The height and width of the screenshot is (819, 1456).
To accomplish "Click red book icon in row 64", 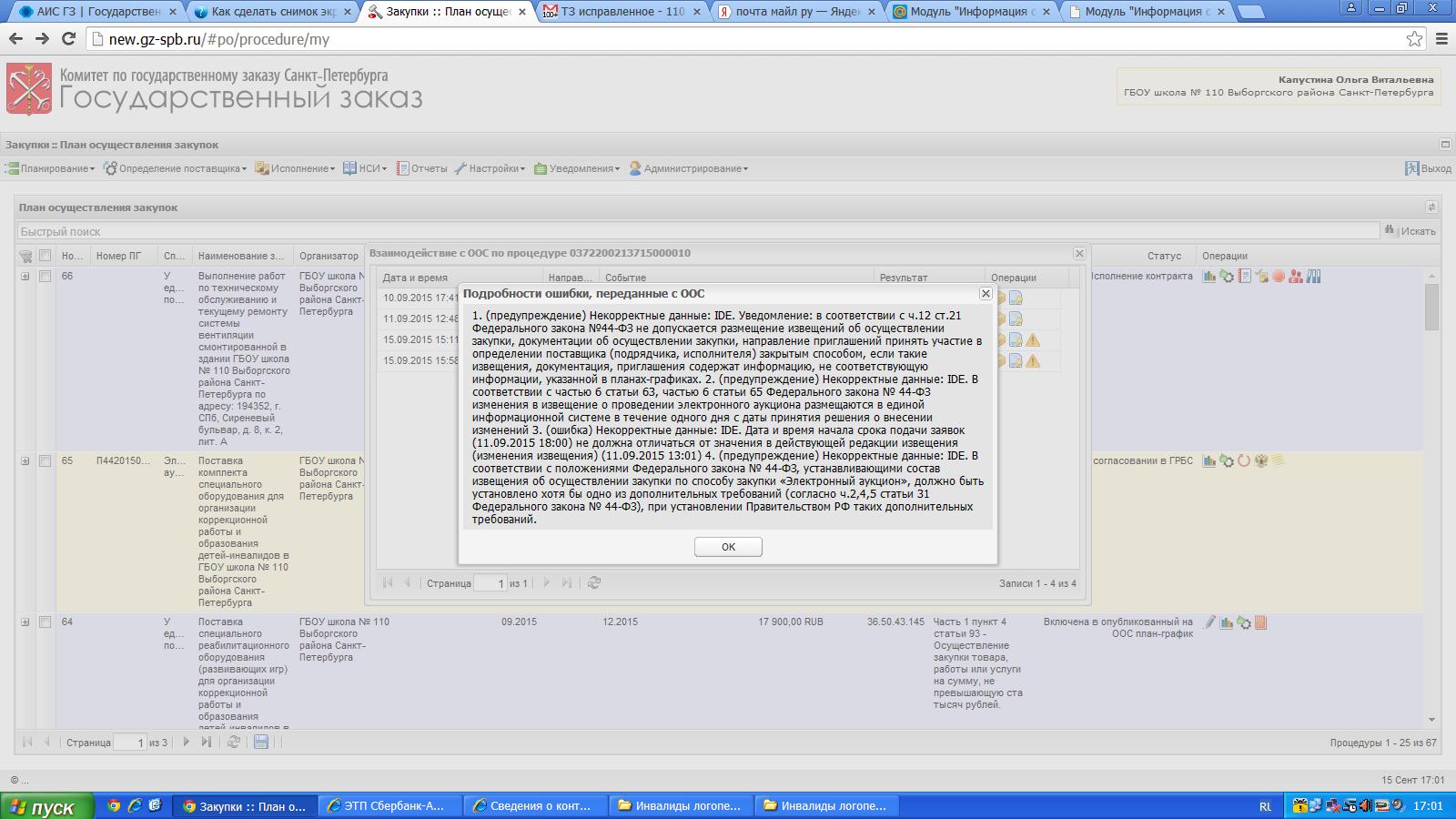I will [x=1261, y=622].
